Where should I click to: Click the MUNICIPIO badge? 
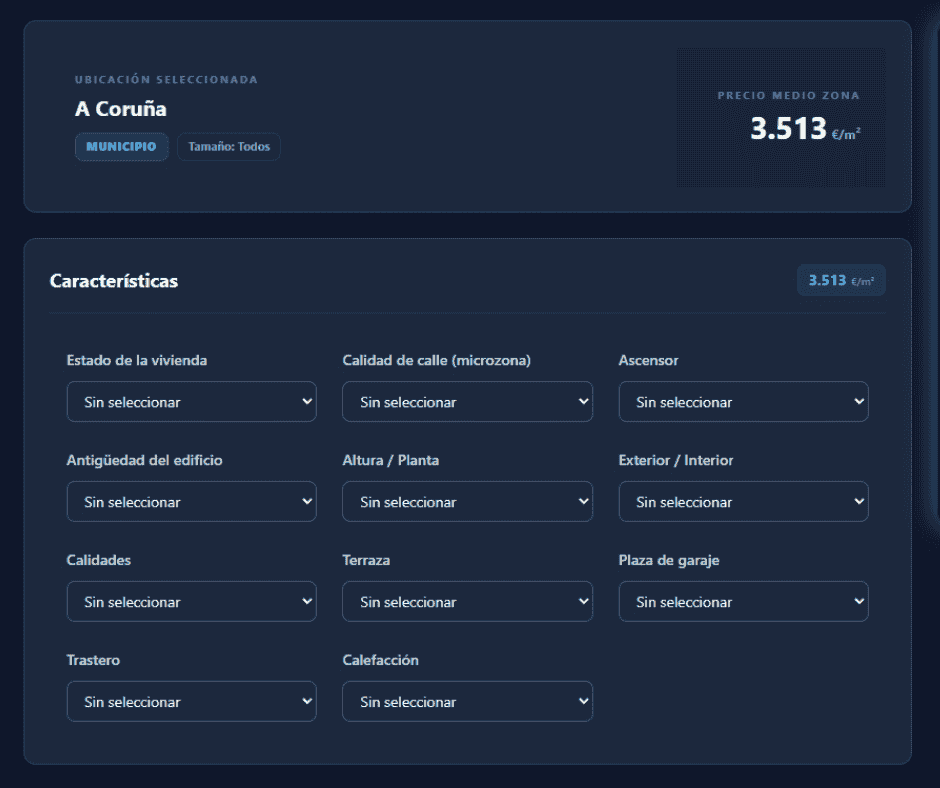coord(121,147)
